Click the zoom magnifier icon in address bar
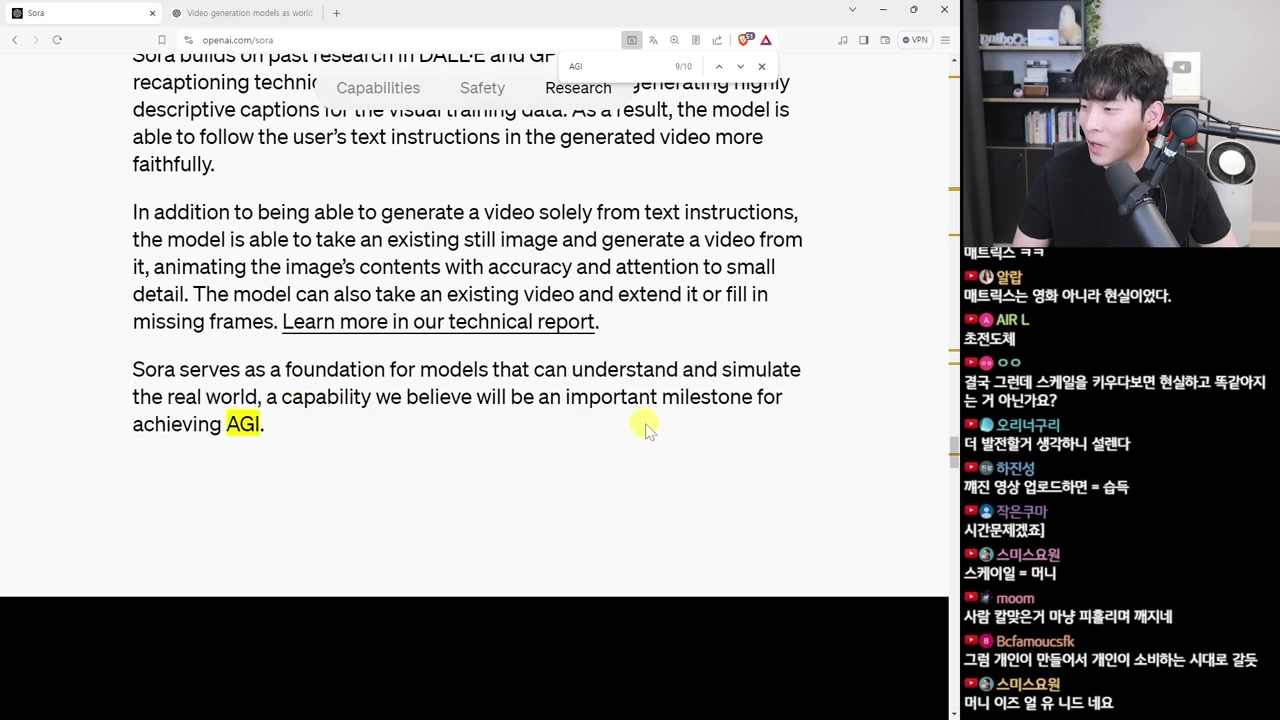The height and width of the screenshot is (720, 1280). point(674,40)
